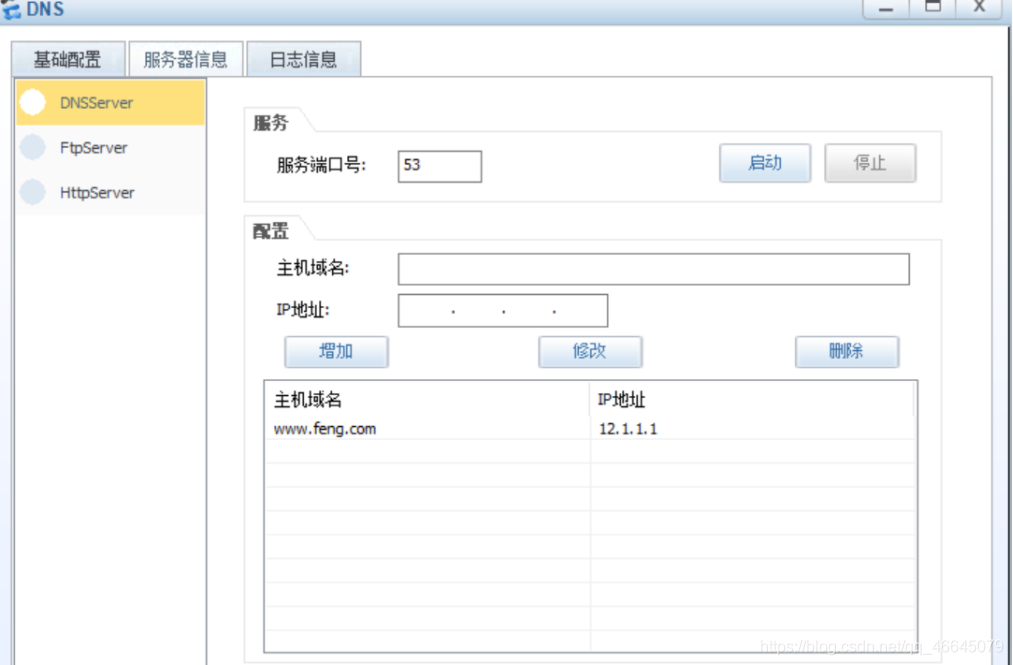Click the 主机域名 input field
1013x665 pixels.
pyautogui.click(x=653, y=269)
